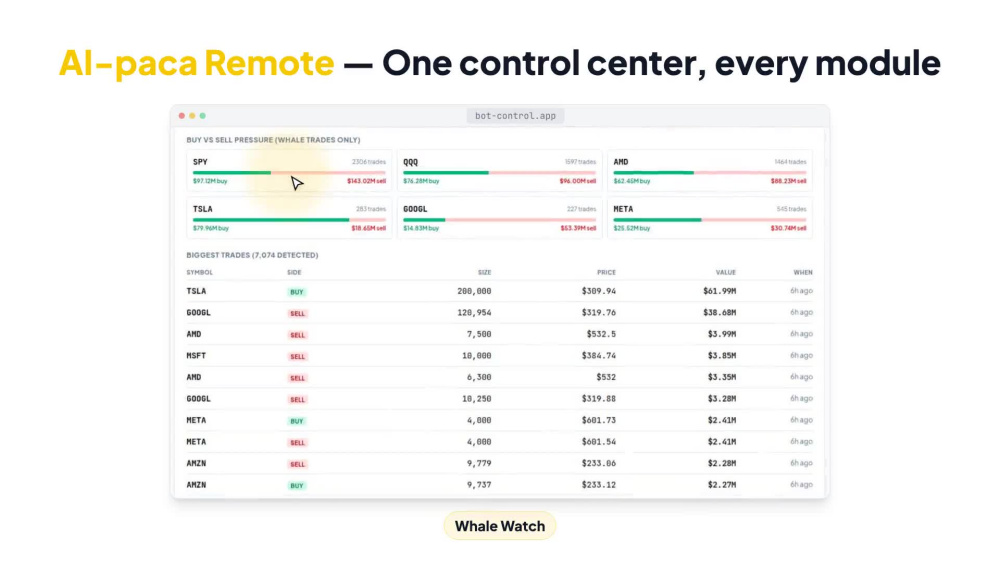Sort by the WHEN column header
The image size is (1000, 563).
tap(803, 272)
